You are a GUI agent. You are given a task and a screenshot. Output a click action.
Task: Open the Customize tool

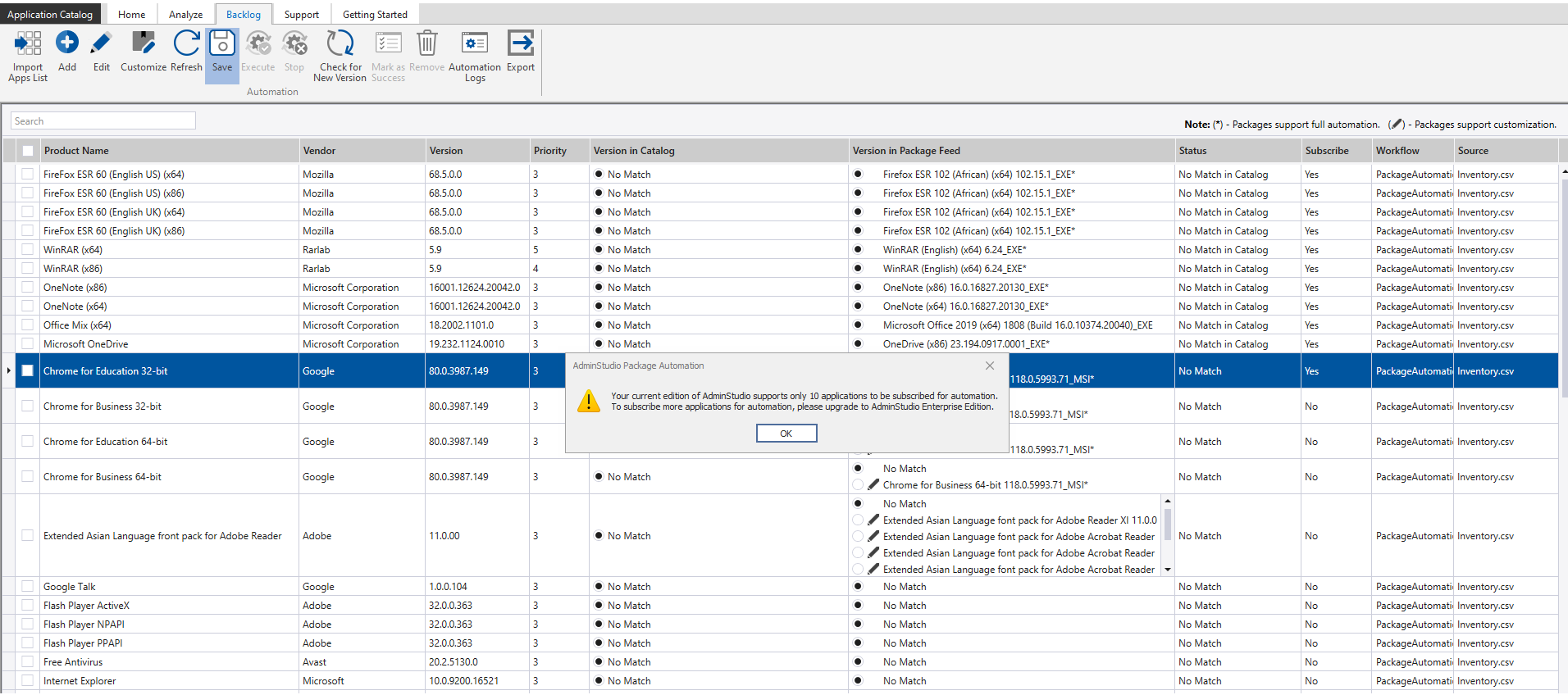[144, 43]
